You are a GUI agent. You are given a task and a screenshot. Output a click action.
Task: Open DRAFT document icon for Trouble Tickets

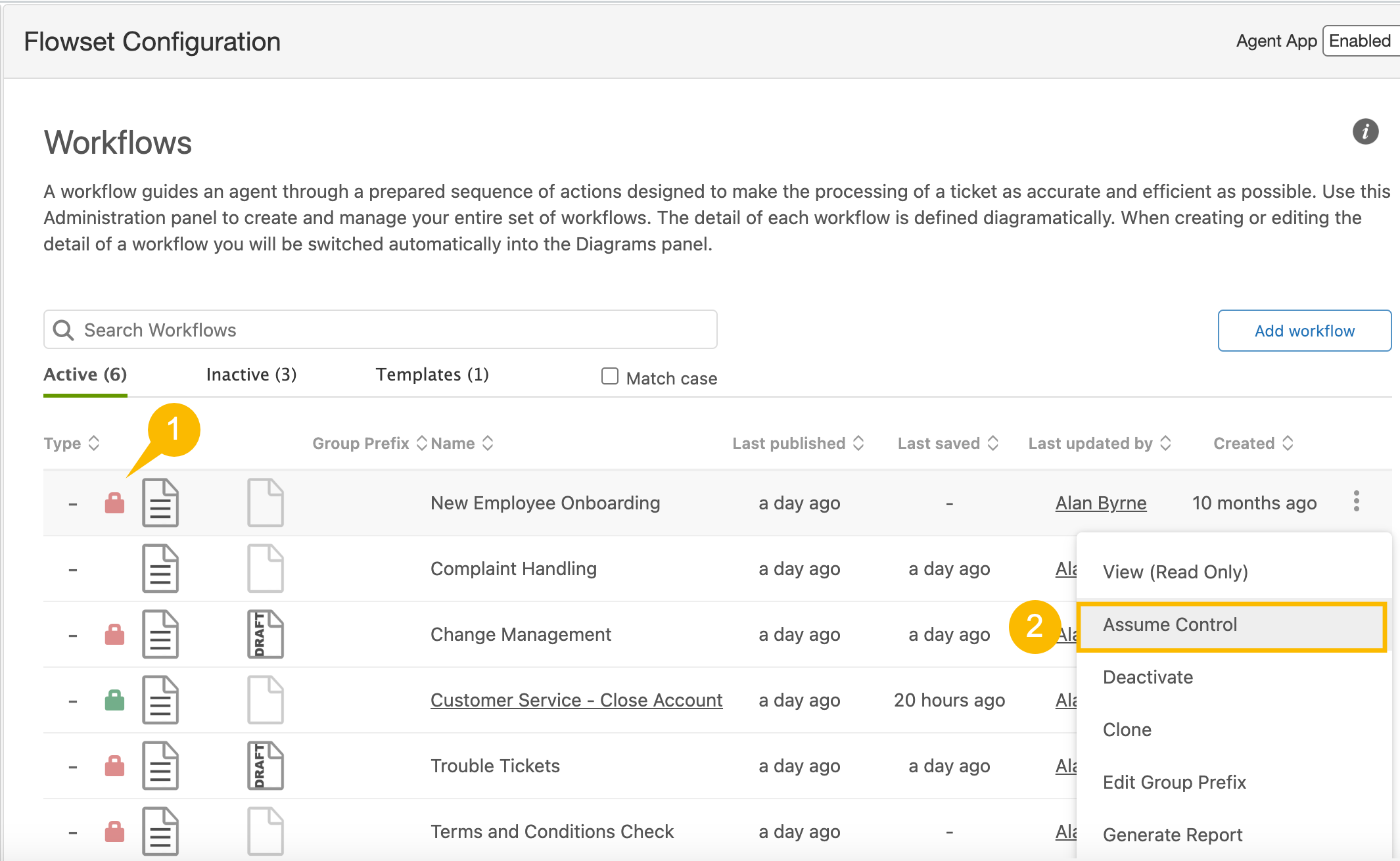coord(266,766)
